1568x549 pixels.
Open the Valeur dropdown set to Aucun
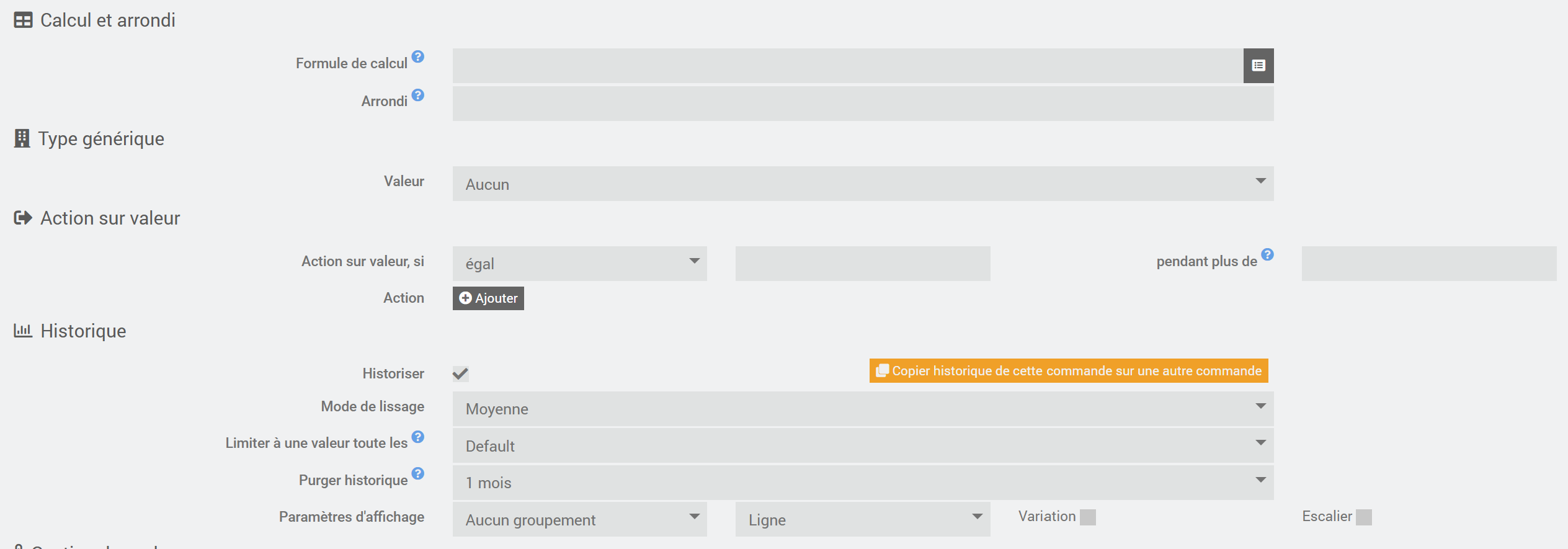(x=862, y=184)
